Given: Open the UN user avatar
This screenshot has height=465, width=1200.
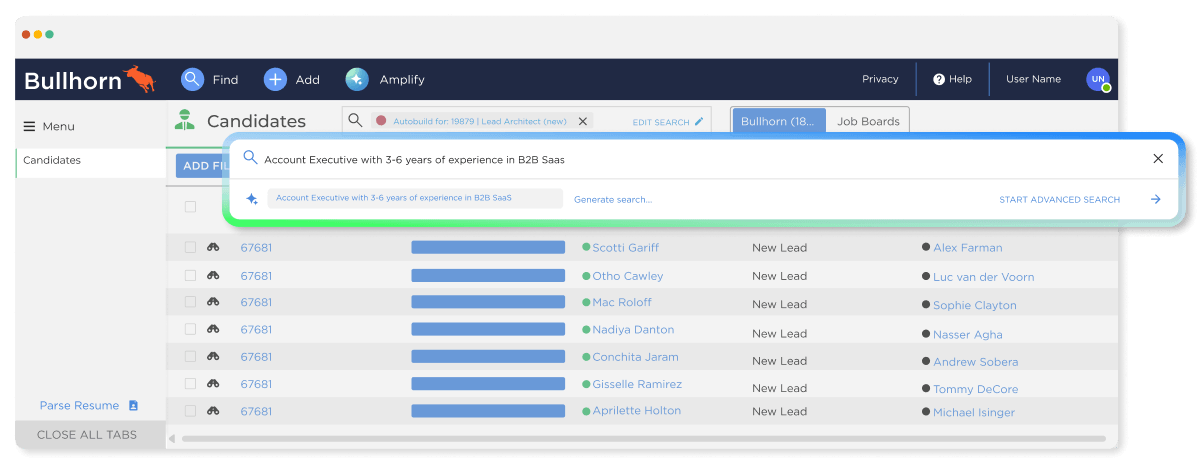Looking at the screenshot, I should 1098,79.
